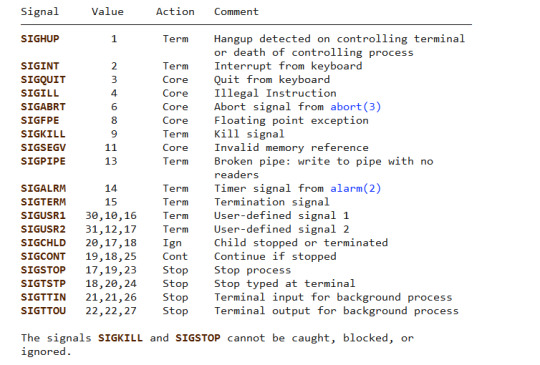The width and height of the screenshot is (540, 365).
Task: Open the abort(3) man page link
Action: 355,107
